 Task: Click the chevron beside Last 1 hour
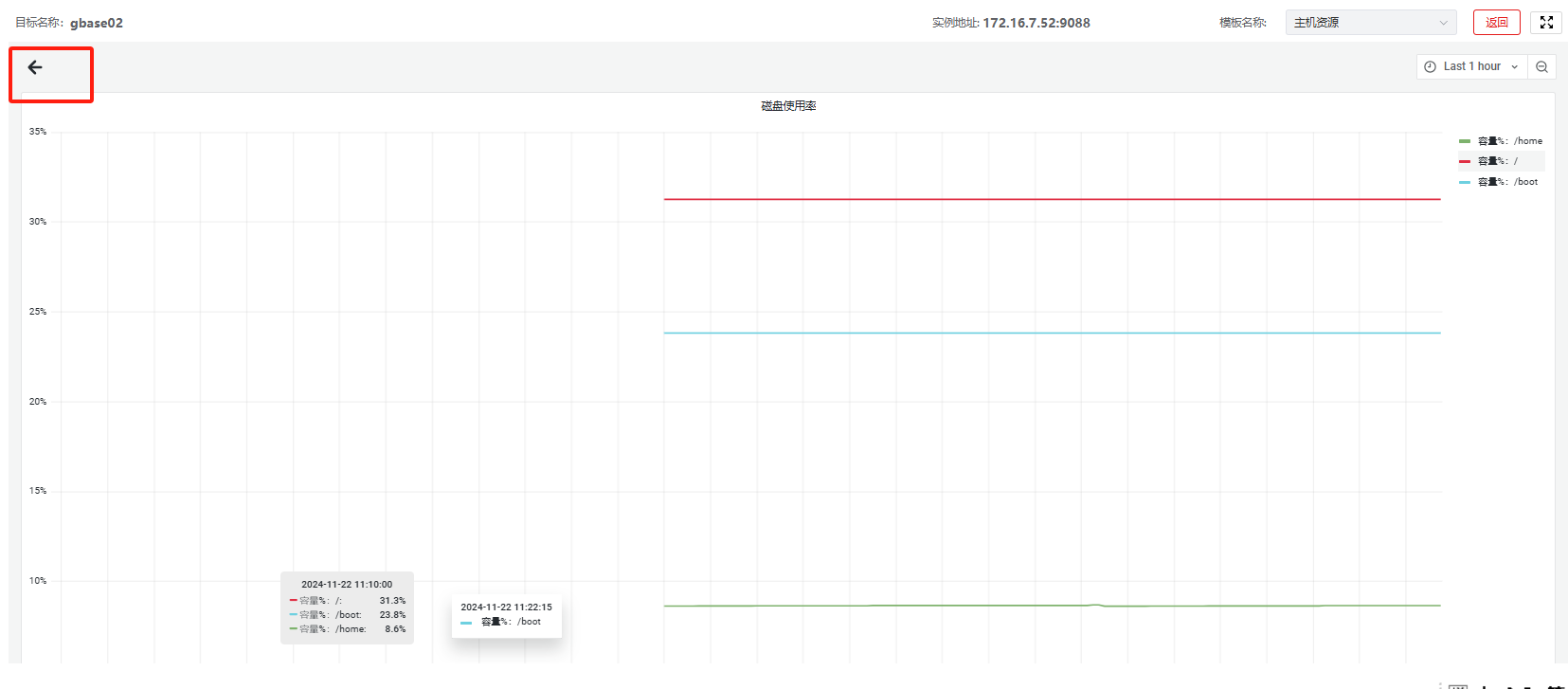pos(1515,66)
